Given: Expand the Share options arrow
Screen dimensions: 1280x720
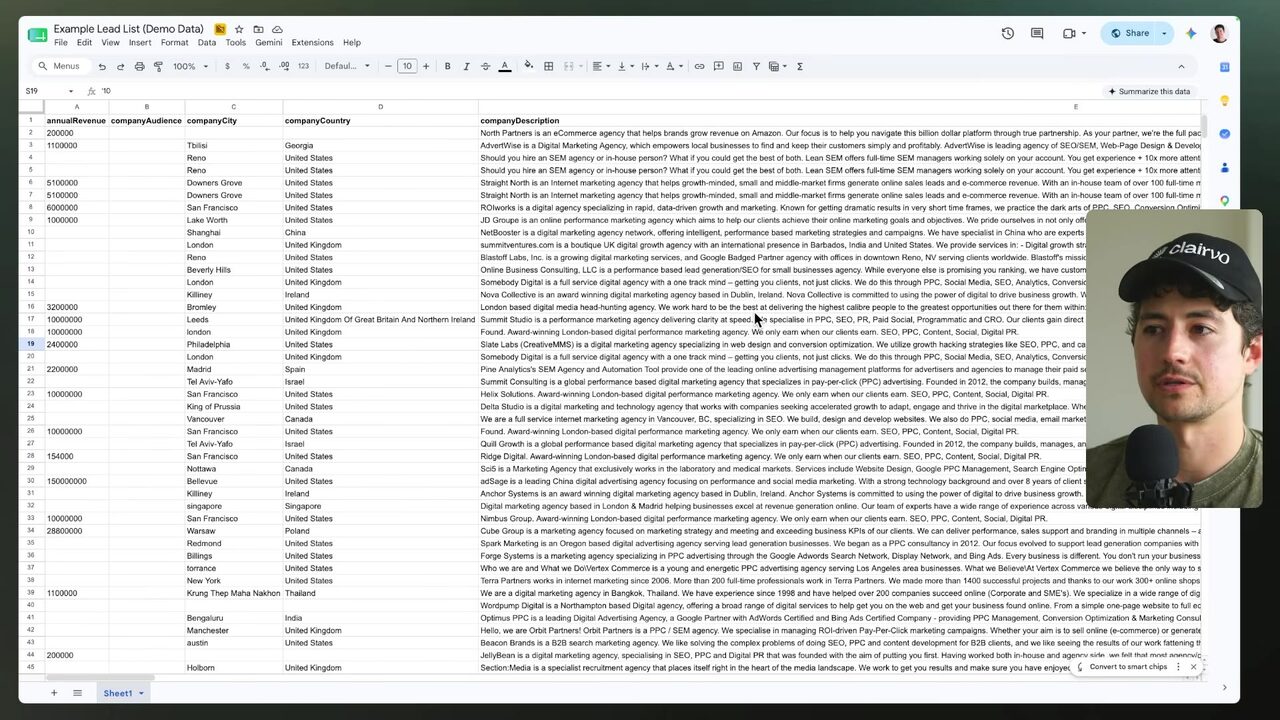Looking at the screenshot, I should [1164, 33].
